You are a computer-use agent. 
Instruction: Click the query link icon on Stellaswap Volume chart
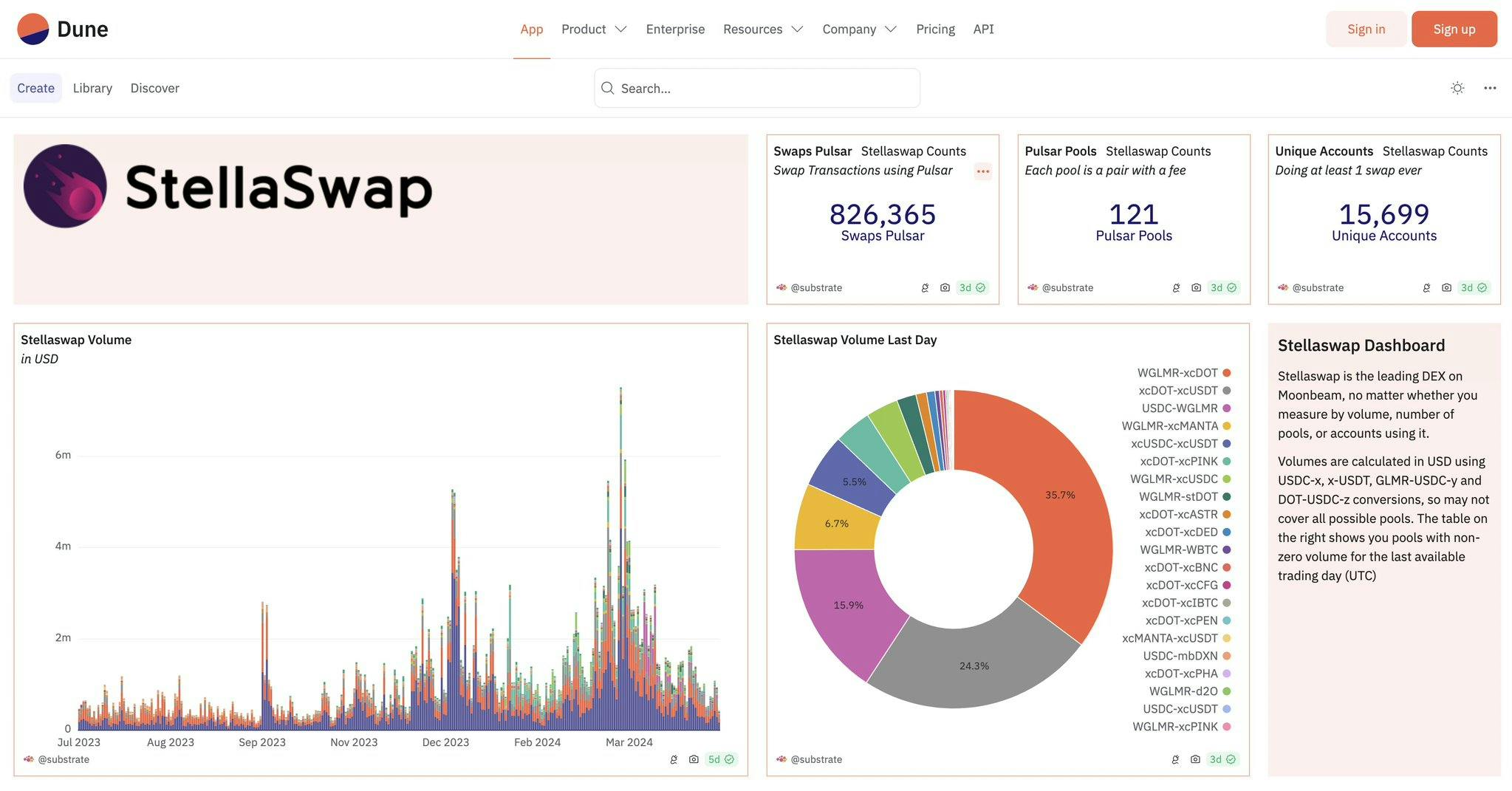click(x=674, y=759)
